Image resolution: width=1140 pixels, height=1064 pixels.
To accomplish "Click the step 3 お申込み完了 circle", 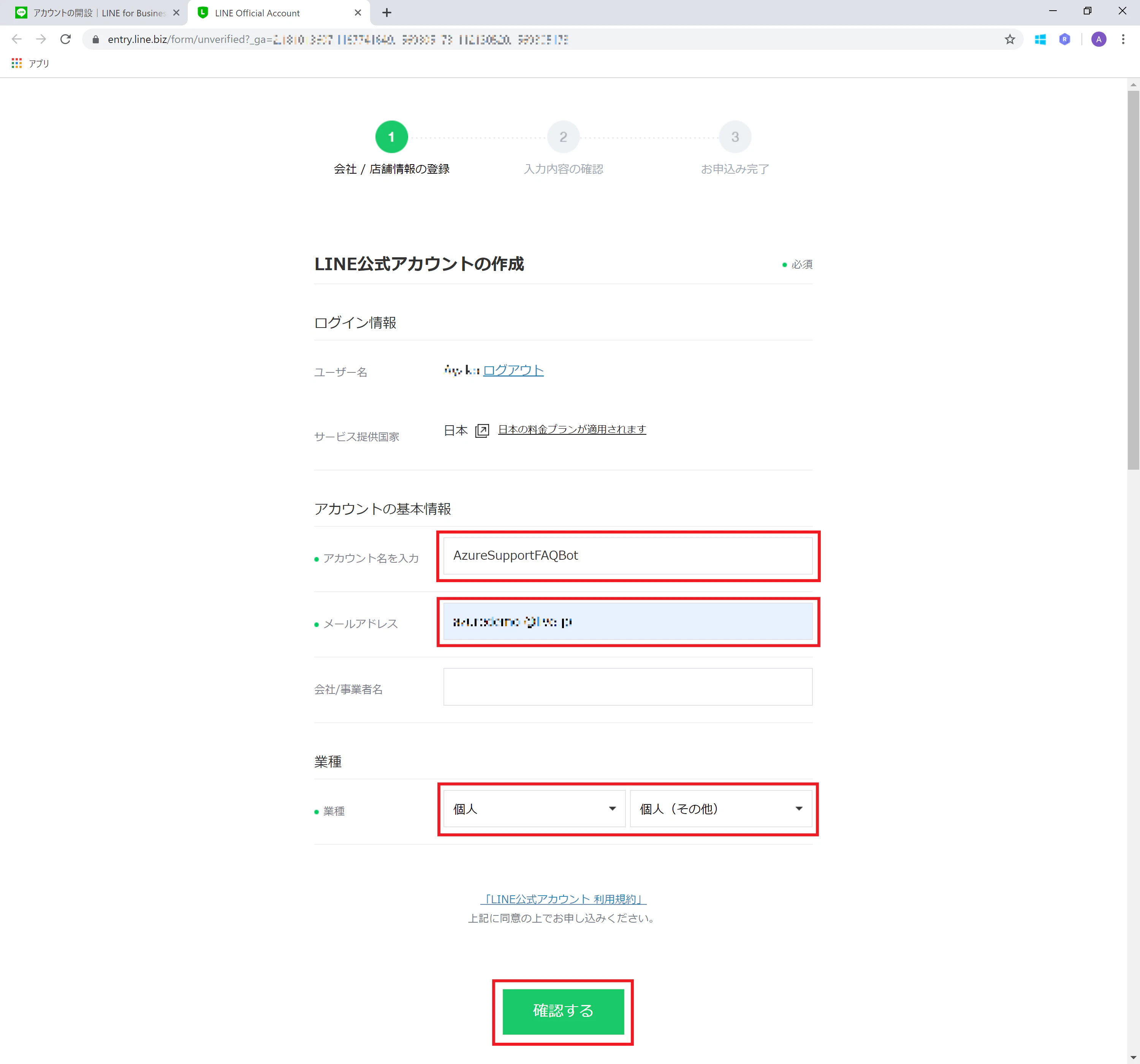I will (735, 136).
